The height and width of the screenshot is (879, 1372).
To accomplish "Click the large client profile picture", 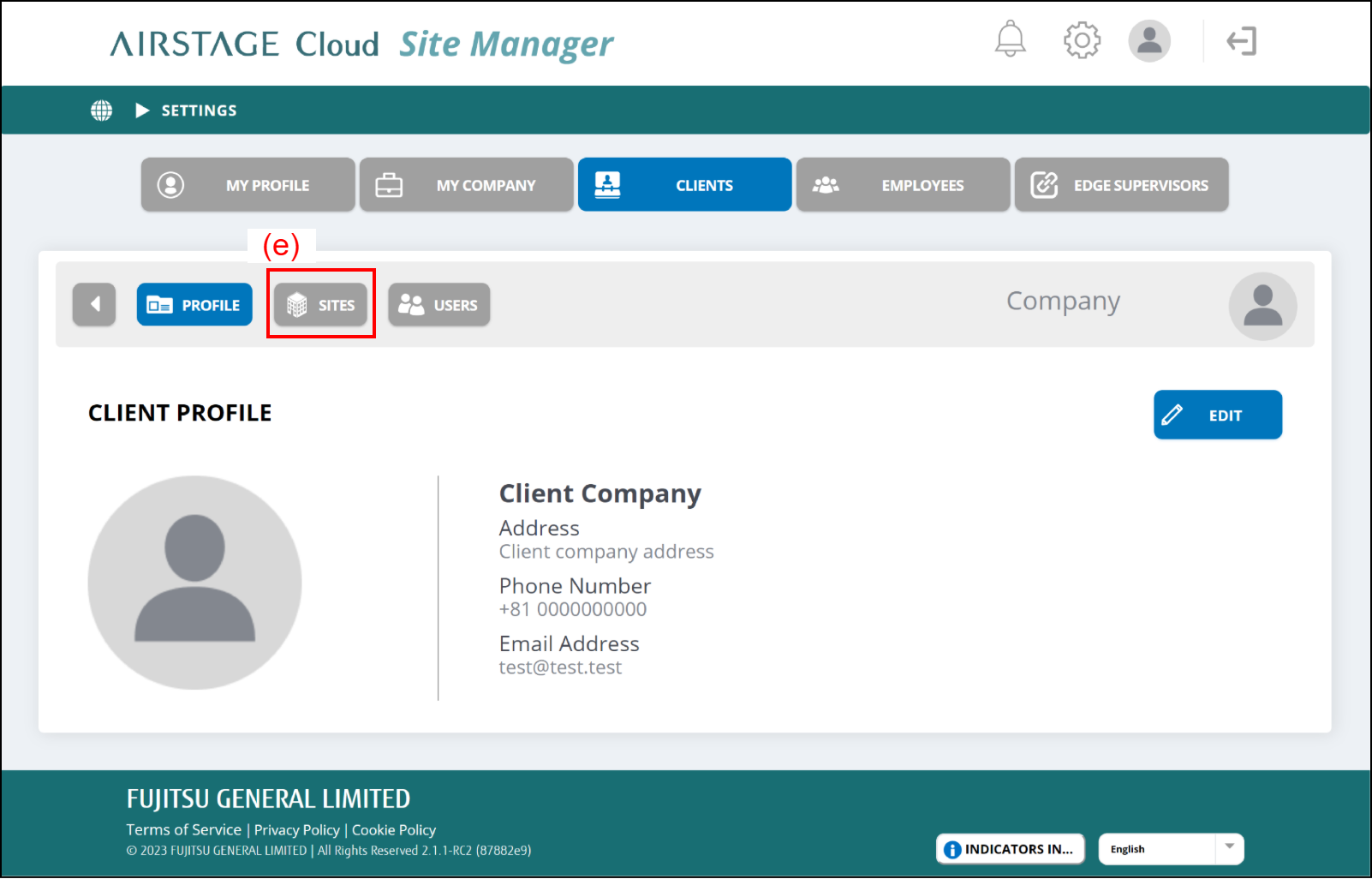I will 194,583.
